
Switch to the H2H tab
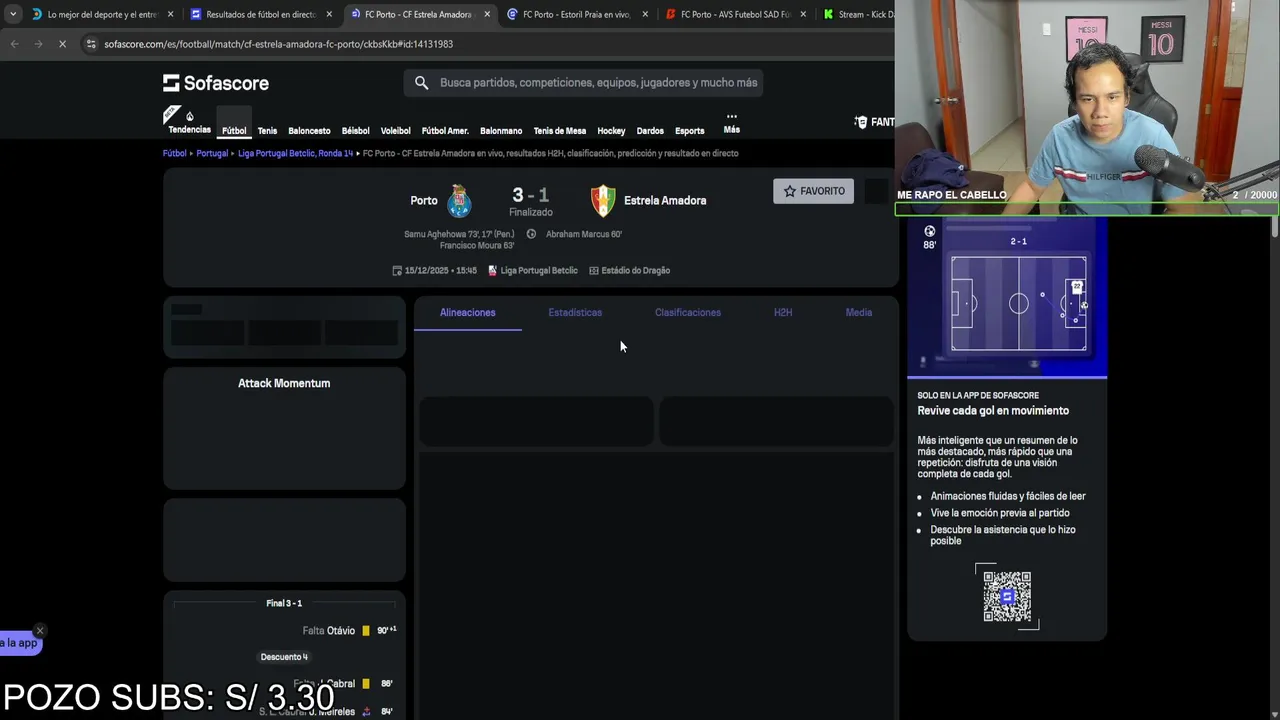pyautogui.click(x=783, y=313)
